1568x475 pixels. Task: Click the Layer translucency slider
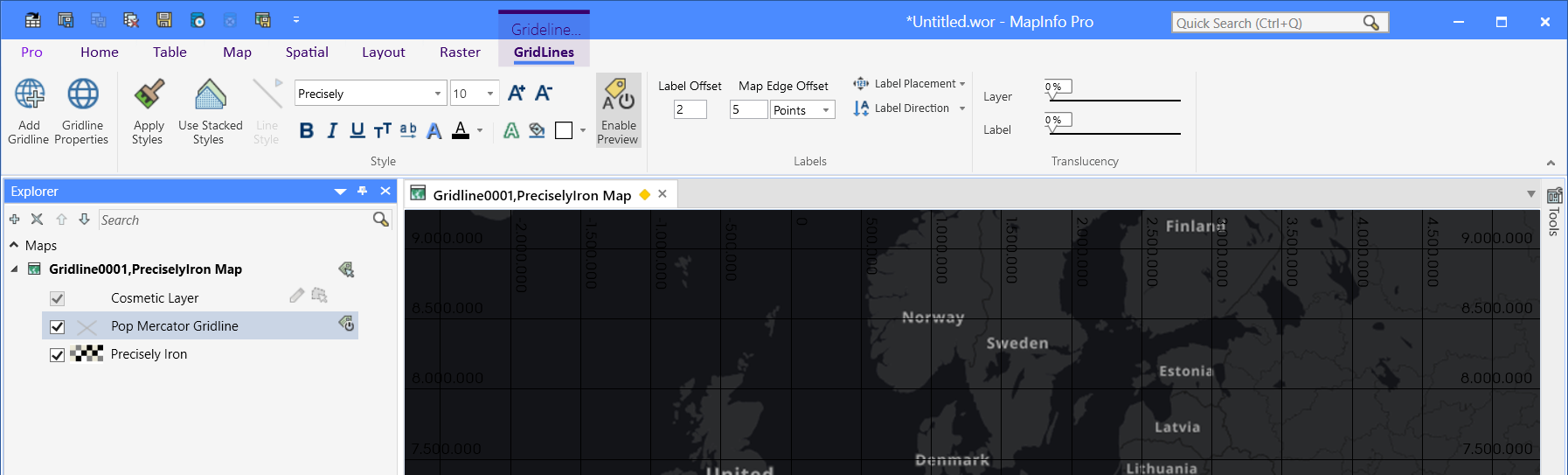pyautogui.click(x=1114, y=93)
